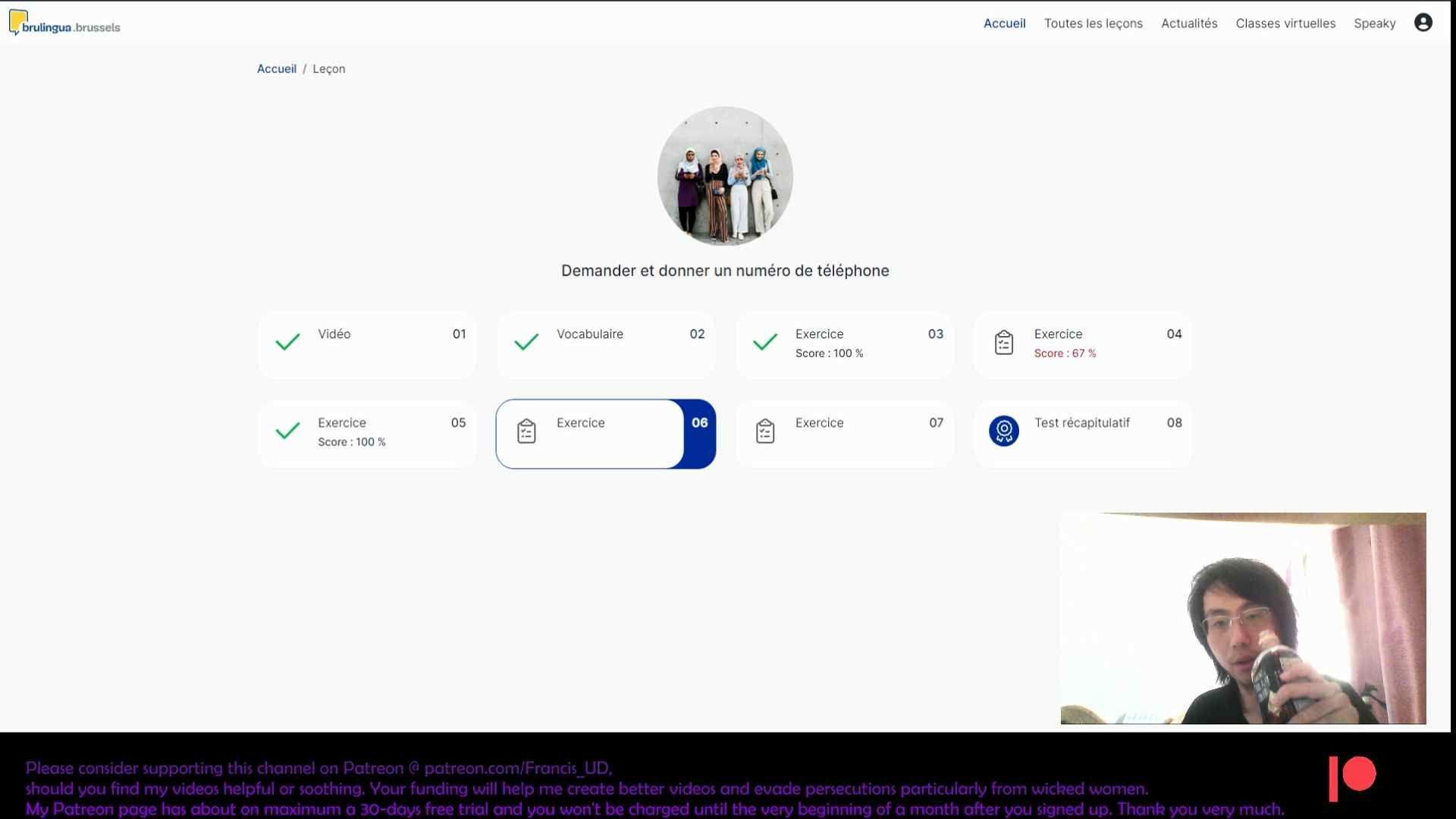Click the clipboard icon on Exercice 06
This screenshot has height=819, width=1456.
(526, 431)
